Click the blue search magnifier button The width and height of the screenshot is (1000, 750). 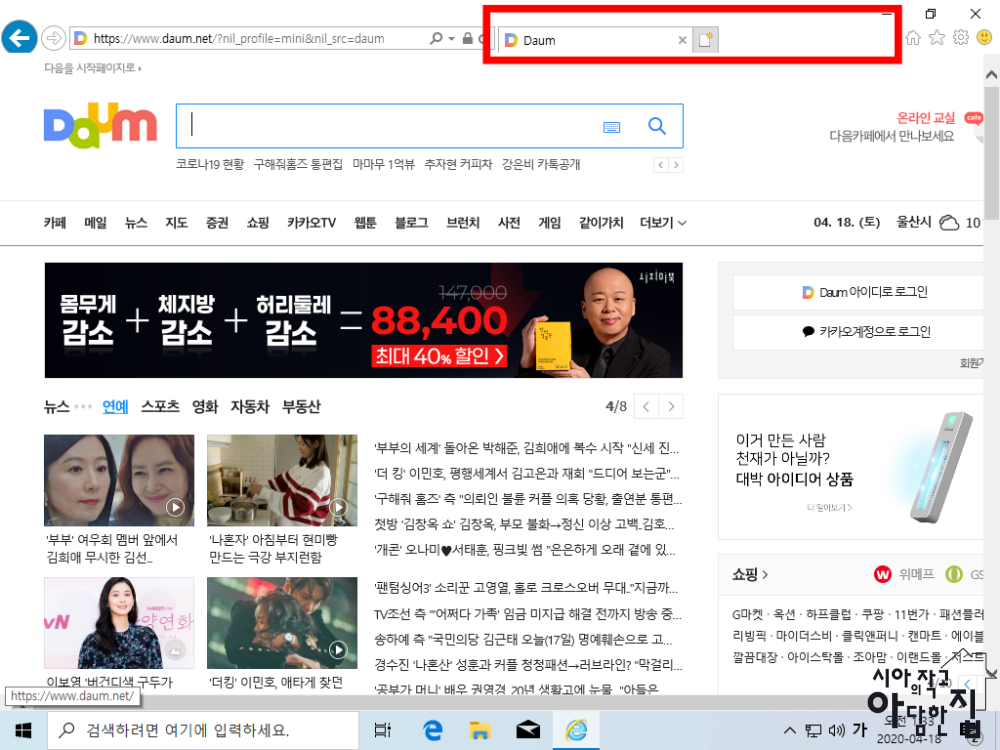[x=657, y=126]
